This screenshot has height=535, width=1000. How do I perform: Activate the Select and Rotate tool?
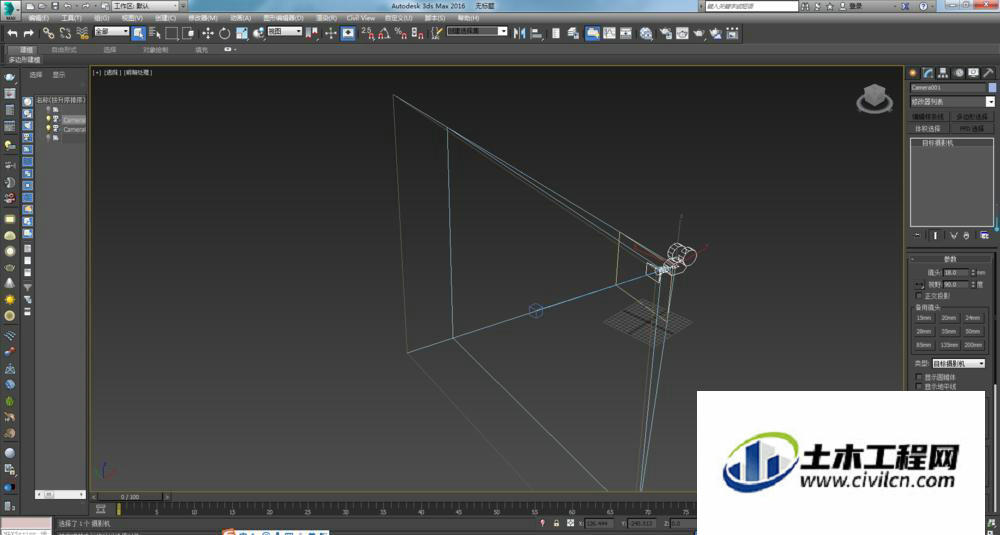(x=224, y=33)
